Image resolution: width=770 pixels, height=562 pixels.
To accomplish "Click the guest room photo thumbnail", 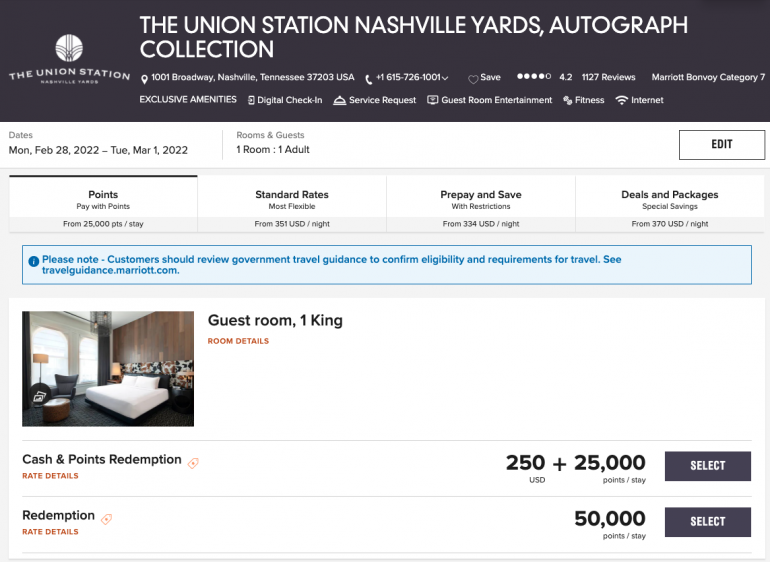I will [x=108, y=369].
